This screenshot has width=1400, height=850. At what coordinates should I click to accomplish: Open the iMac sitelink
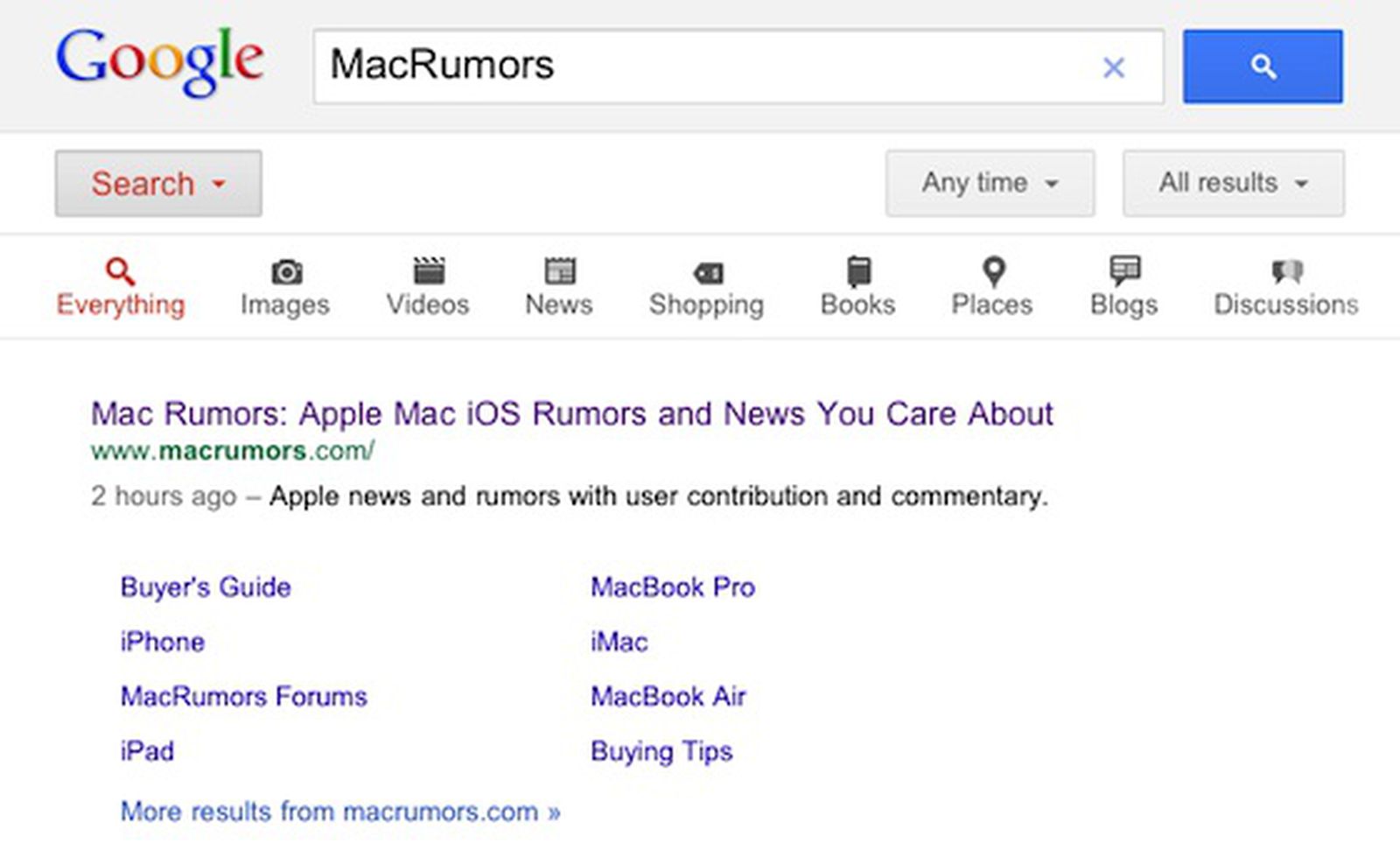(x=619, y=642)
